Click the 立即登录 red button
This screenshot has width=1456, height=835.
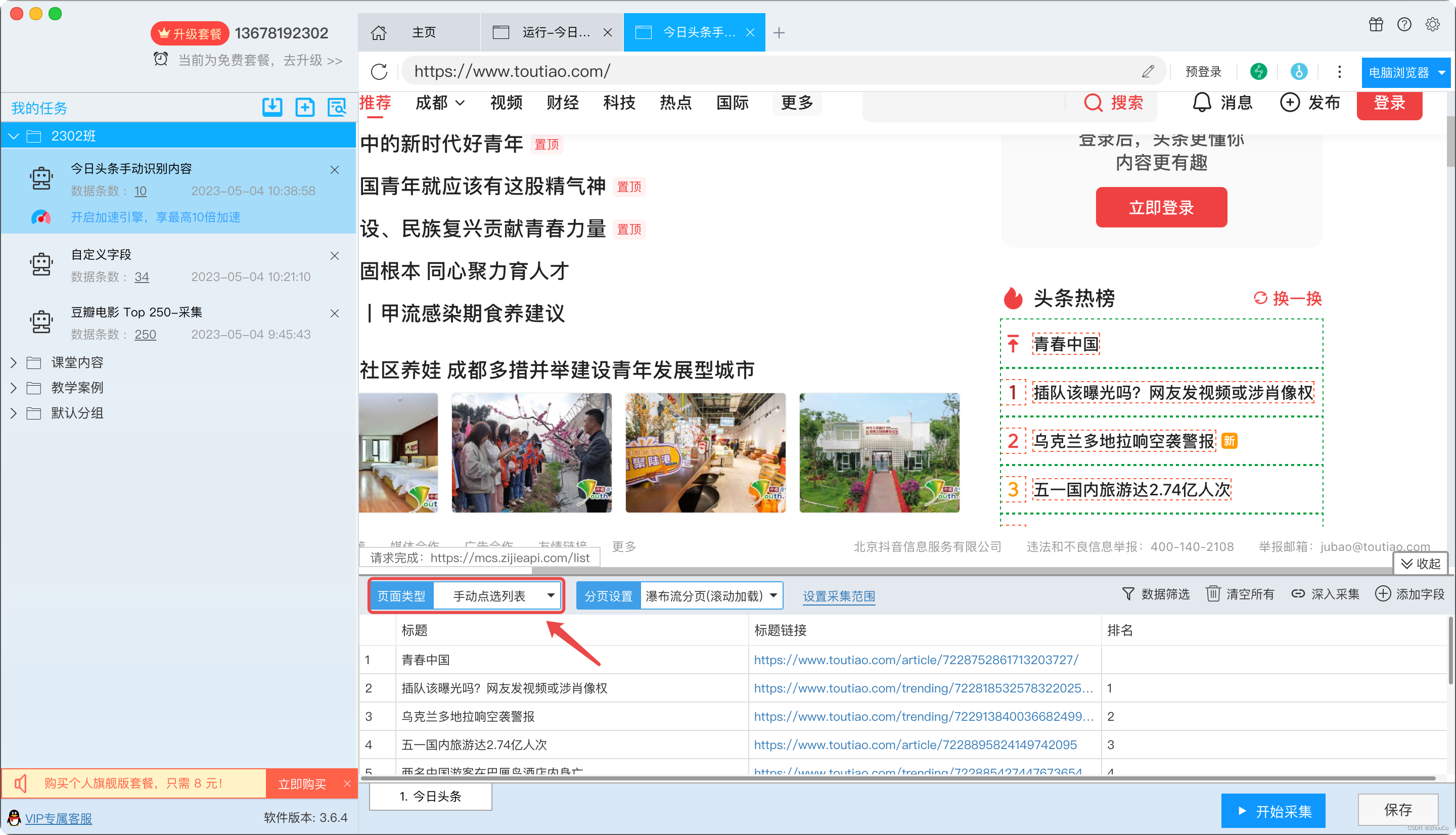point(1161,208)
